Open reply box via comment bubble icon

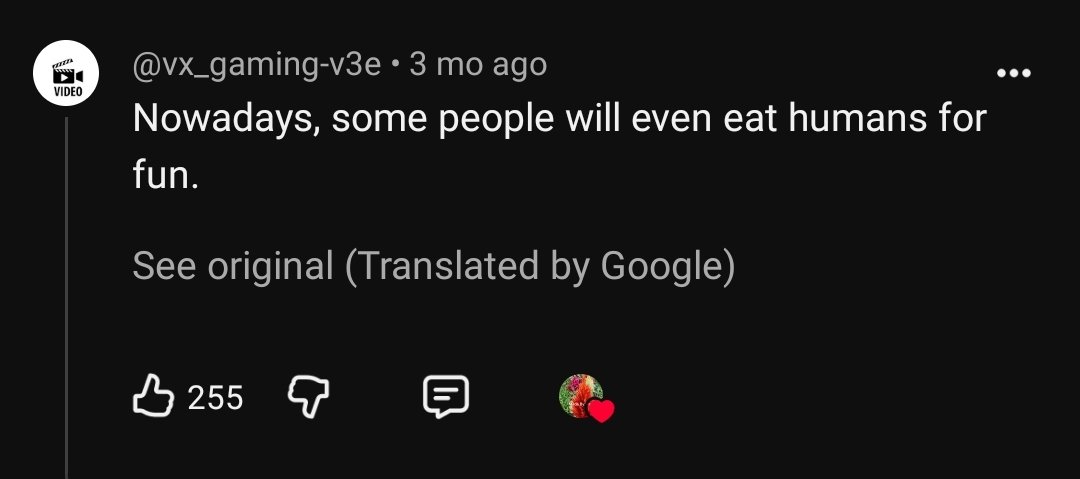click(x=446, y=397)
